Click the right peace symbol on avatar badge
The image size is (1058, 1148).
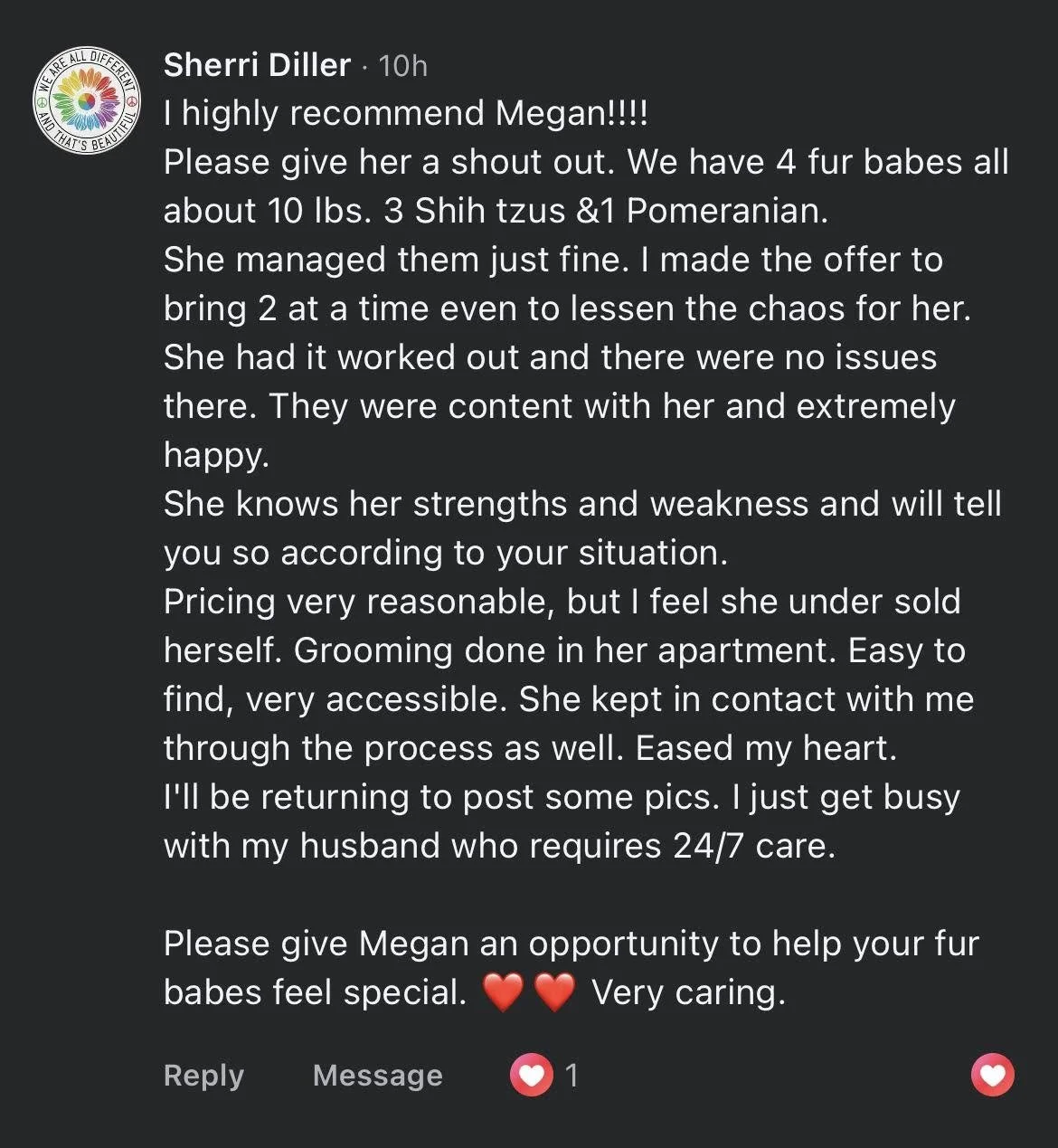[132, 100]
